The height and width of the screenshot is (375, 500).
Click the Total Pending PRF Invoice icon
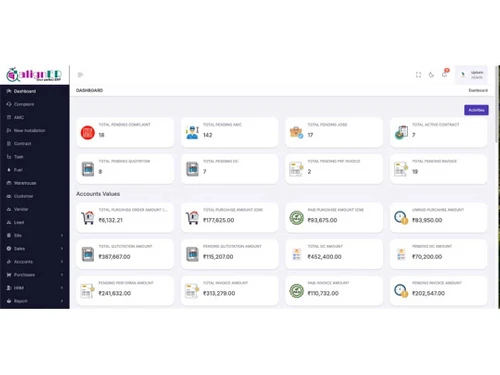pos(296,169)
